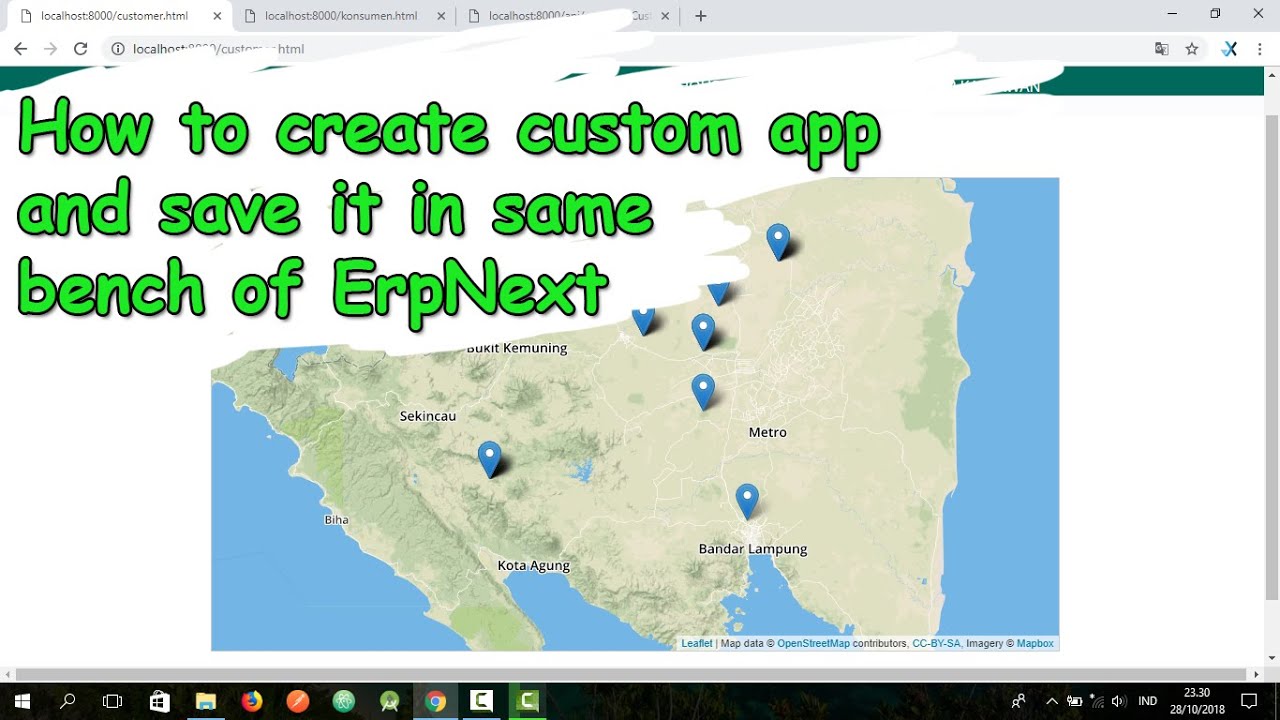Open the Chrome three-dot menu
1280x720 pixels.
1260,49
